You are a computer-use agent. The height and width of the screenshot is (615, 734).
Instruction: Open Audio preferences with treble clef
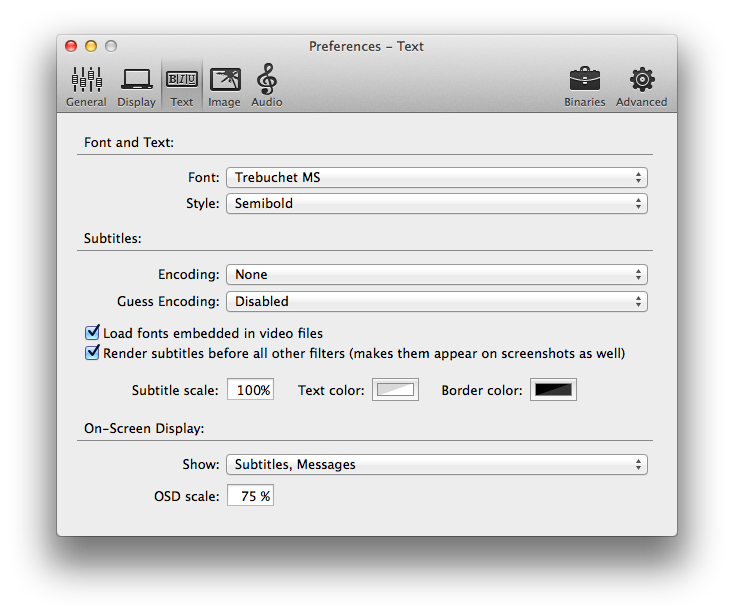[x=266, y=86]
